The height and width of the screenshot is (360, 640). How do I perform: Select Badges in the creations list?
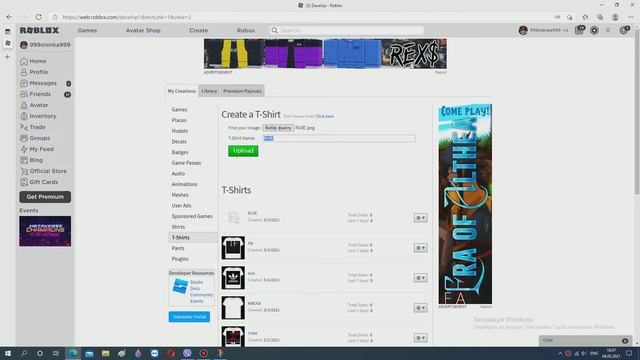click(180, 152)
